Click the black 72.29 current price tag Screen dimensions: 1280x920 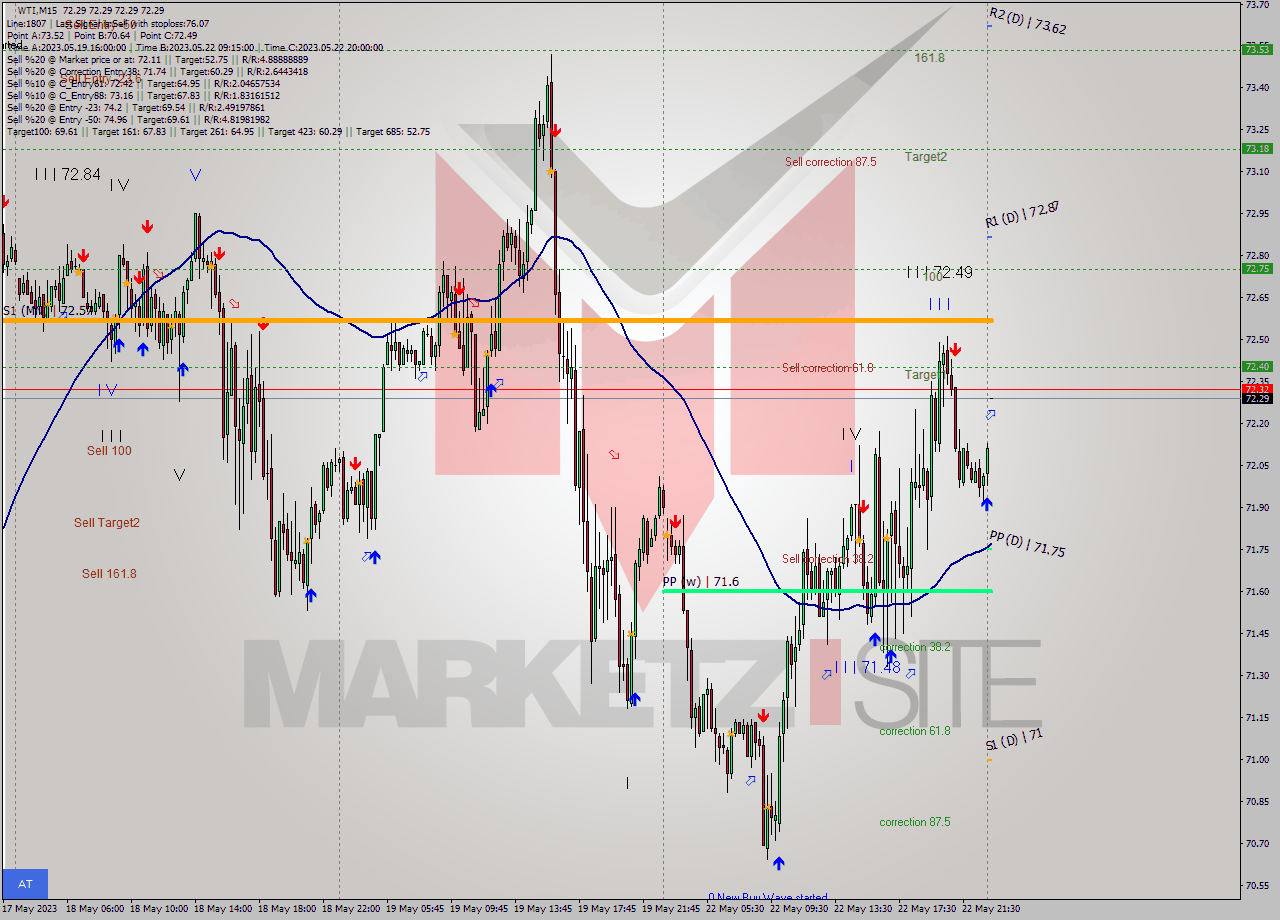coord(1256,398)
